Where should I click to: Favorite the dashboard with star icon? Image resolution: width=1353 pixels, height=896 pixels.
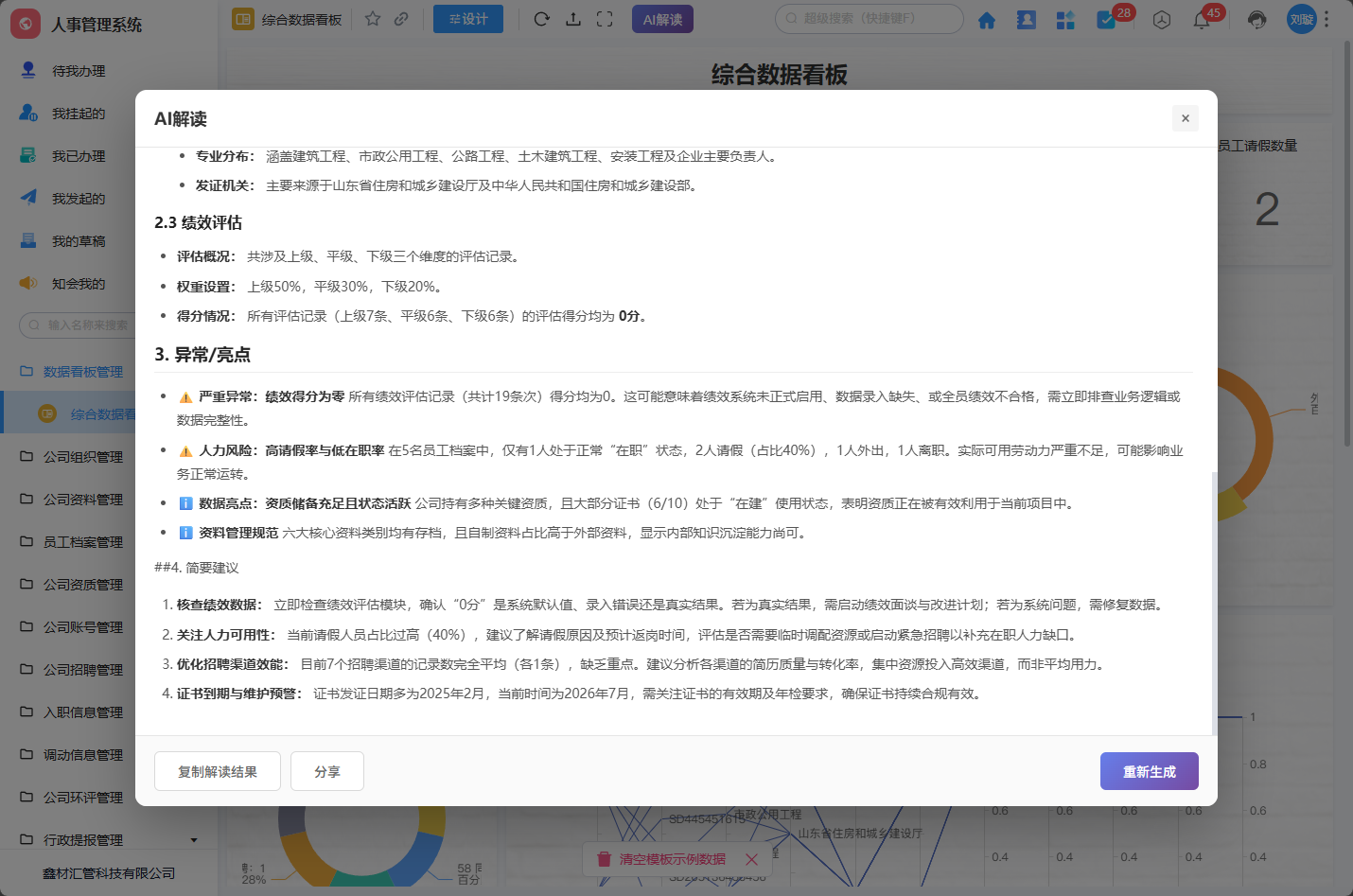(x=373, y=19)
